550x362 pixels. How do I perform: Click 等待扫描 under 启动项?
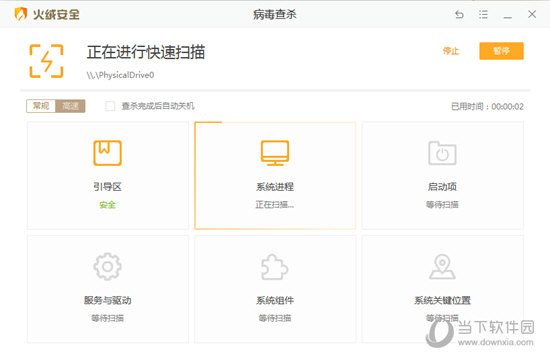point(442,205)
